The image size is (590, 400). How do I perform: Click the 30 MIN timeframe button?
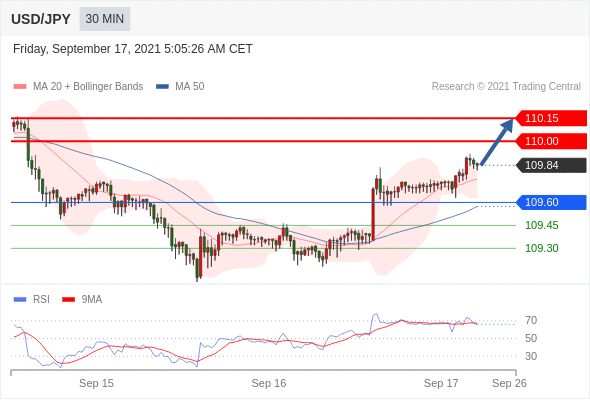tap(105, 19)
